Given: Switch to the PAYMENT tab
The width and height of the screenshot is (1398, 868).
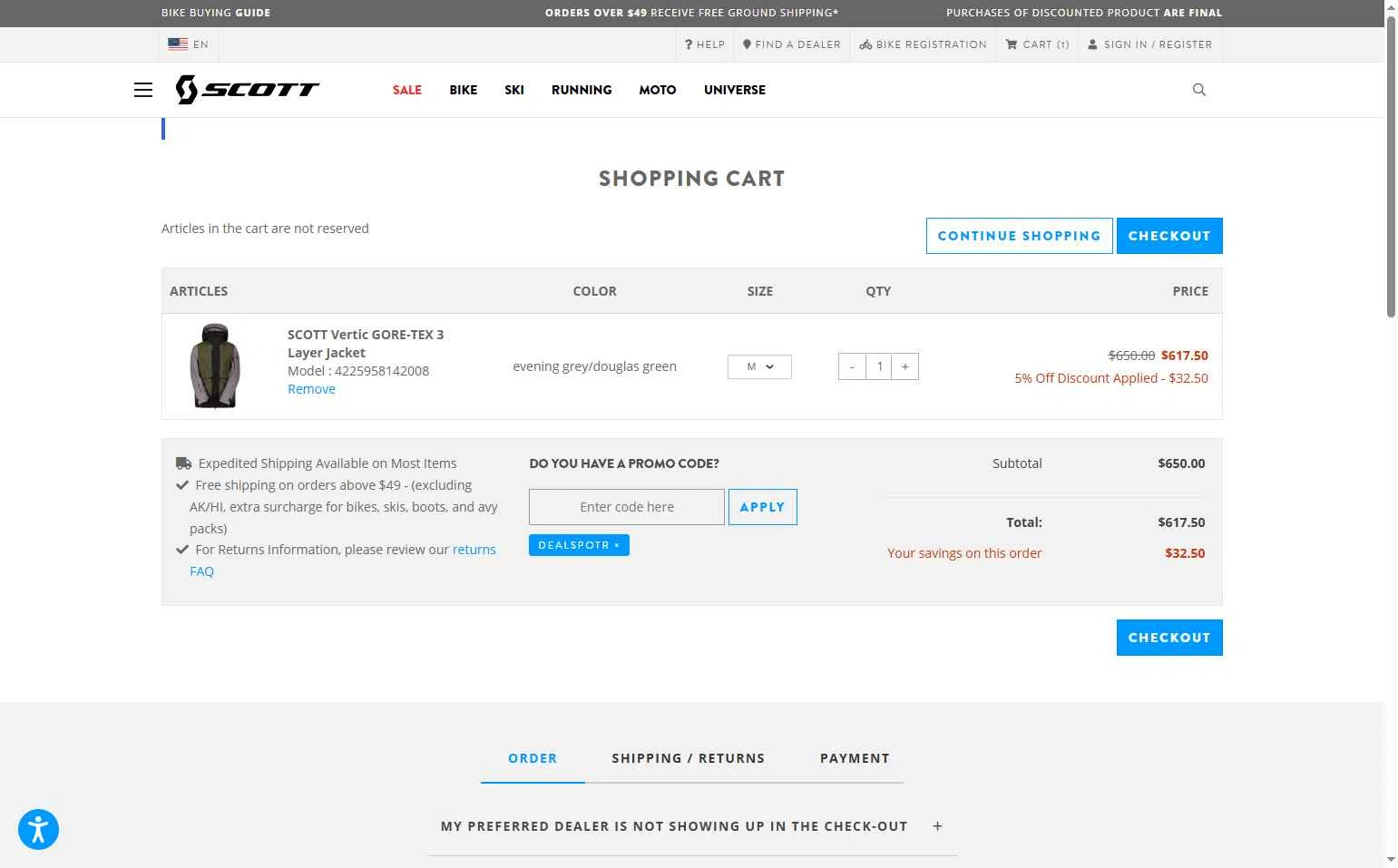Looking at the screenshot, I should (855, 758).
